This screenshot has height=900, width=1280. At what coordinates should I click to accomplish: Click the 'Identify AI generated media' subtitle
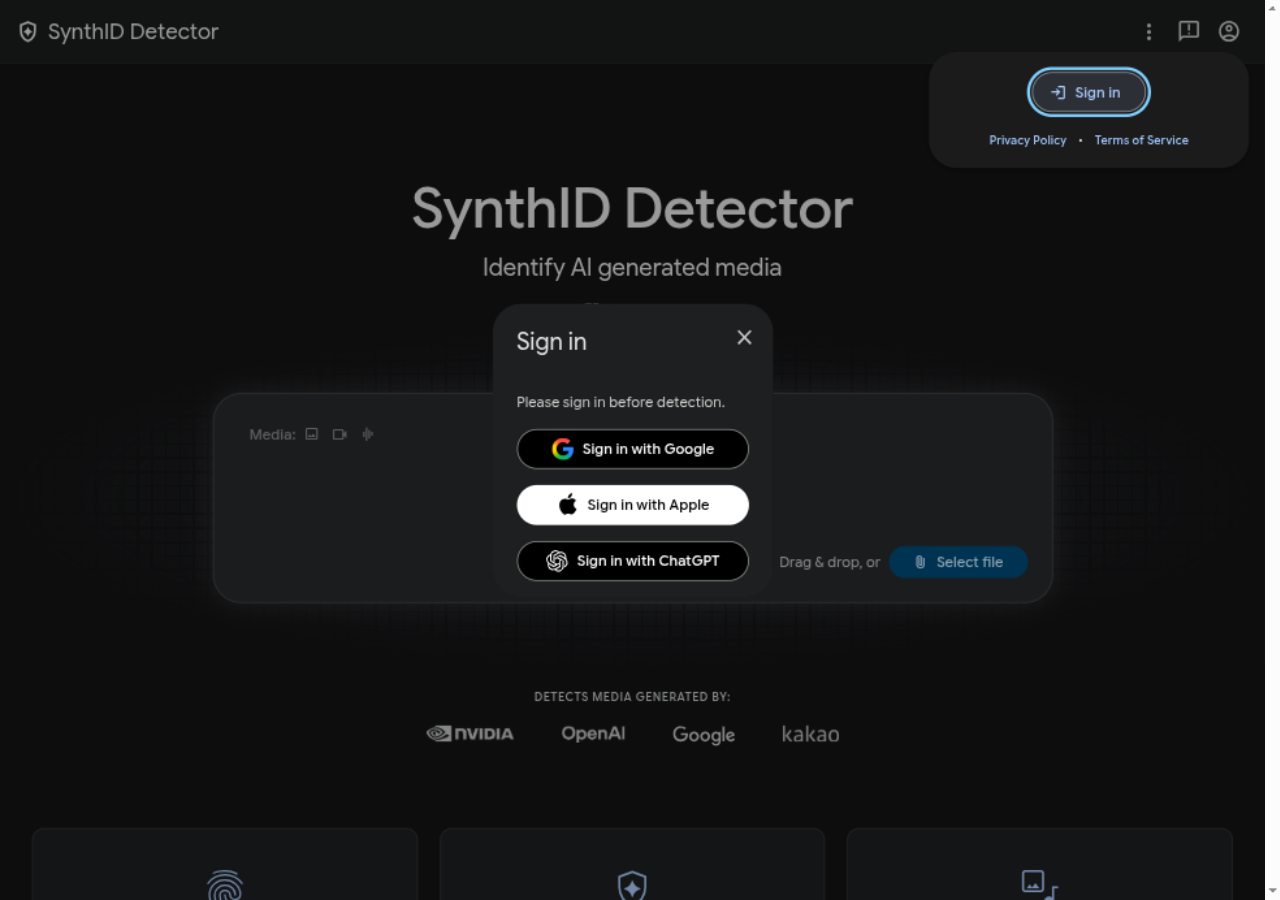632,268
